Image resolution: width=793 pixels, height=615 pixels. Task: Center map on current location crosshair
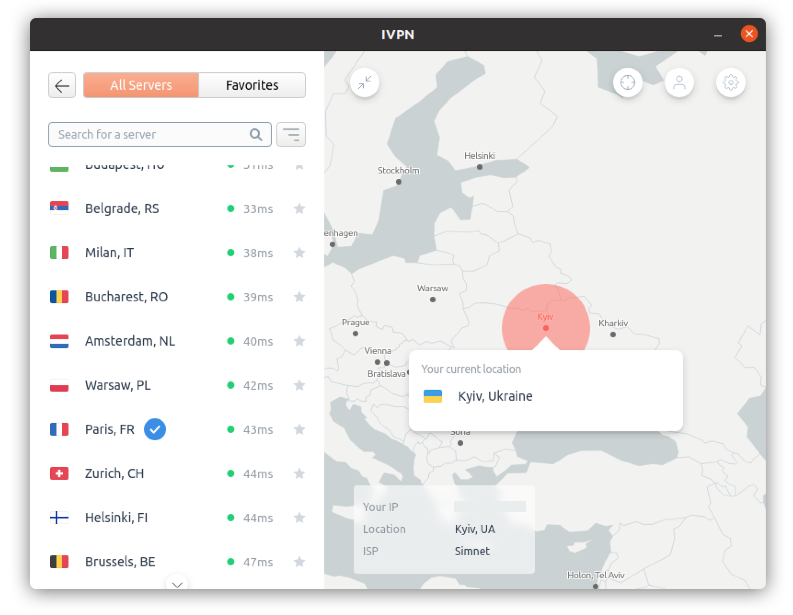tap(628, 82)
